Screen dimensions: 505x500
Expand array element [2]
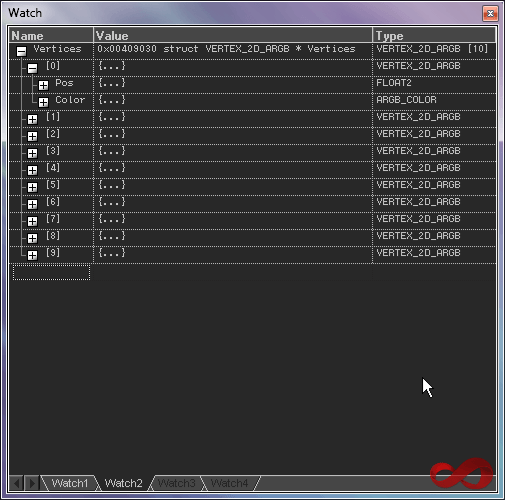tap(32, 136)
